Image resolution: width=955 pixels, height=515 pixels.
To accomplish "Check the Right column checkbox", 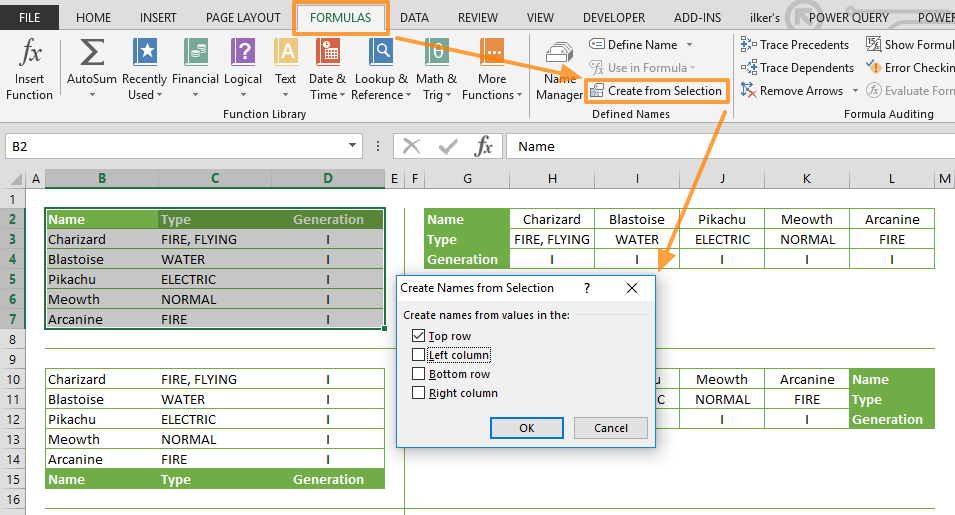I will coord(418,393).
